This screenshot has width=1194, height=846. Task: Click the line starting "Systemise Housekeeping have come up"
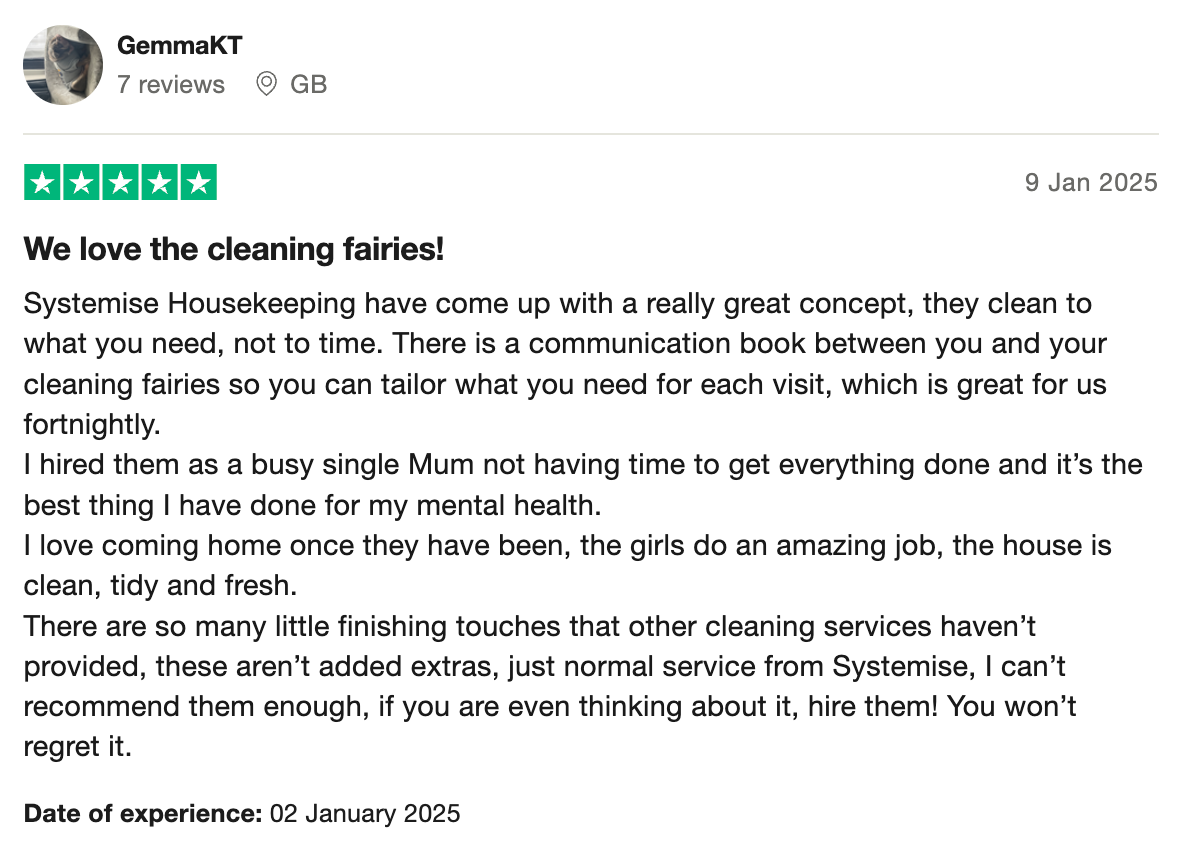pos(557,303)
